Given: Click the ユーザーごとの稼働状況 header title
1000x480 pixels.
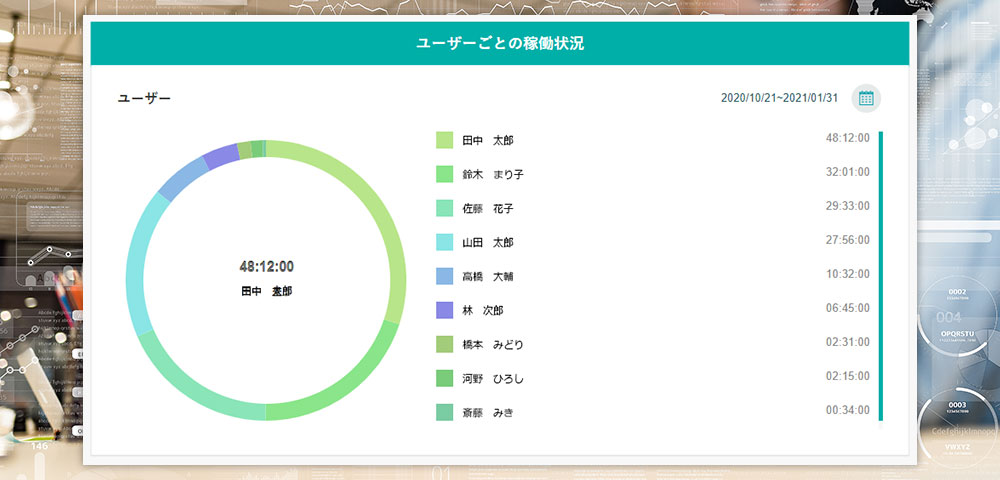Looking at the screenshot, I should tap(499, 44).
